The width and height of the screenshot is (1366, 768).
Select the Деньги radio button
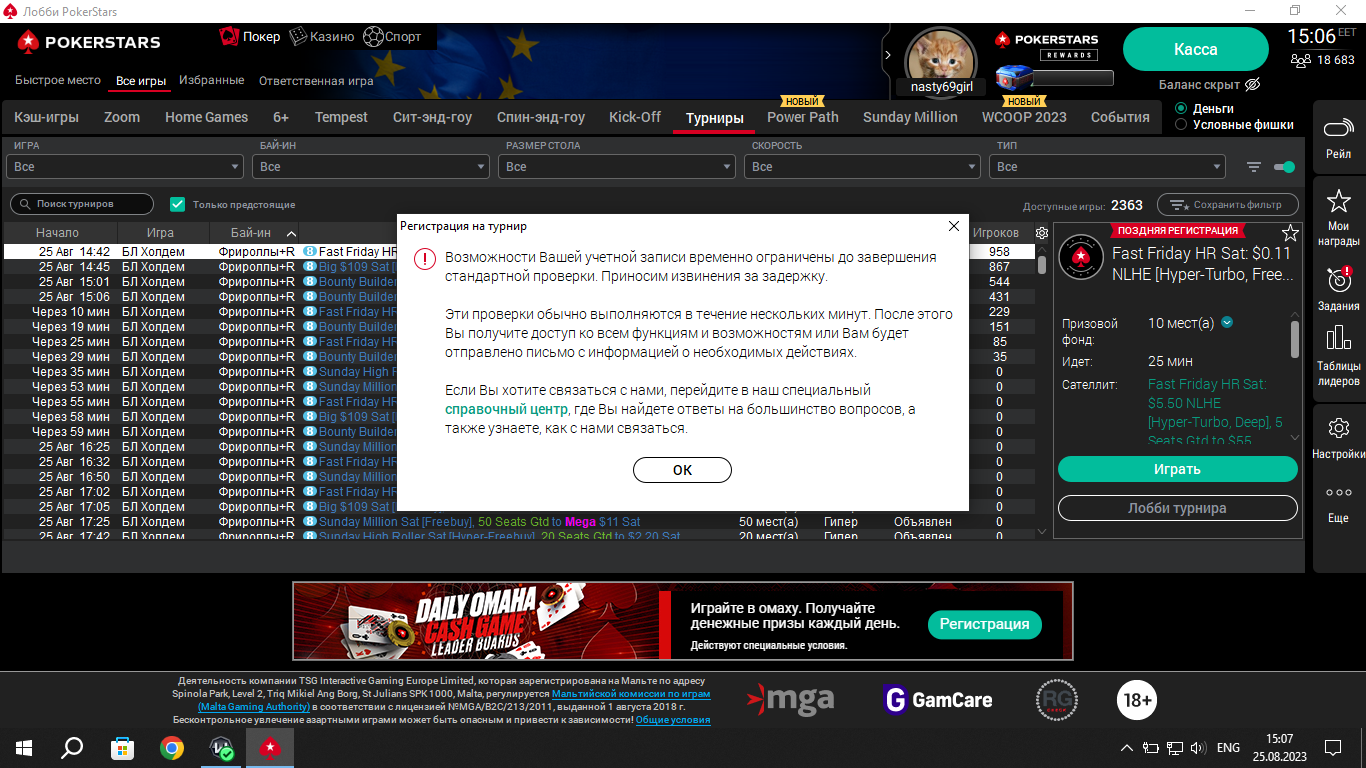1182,108
